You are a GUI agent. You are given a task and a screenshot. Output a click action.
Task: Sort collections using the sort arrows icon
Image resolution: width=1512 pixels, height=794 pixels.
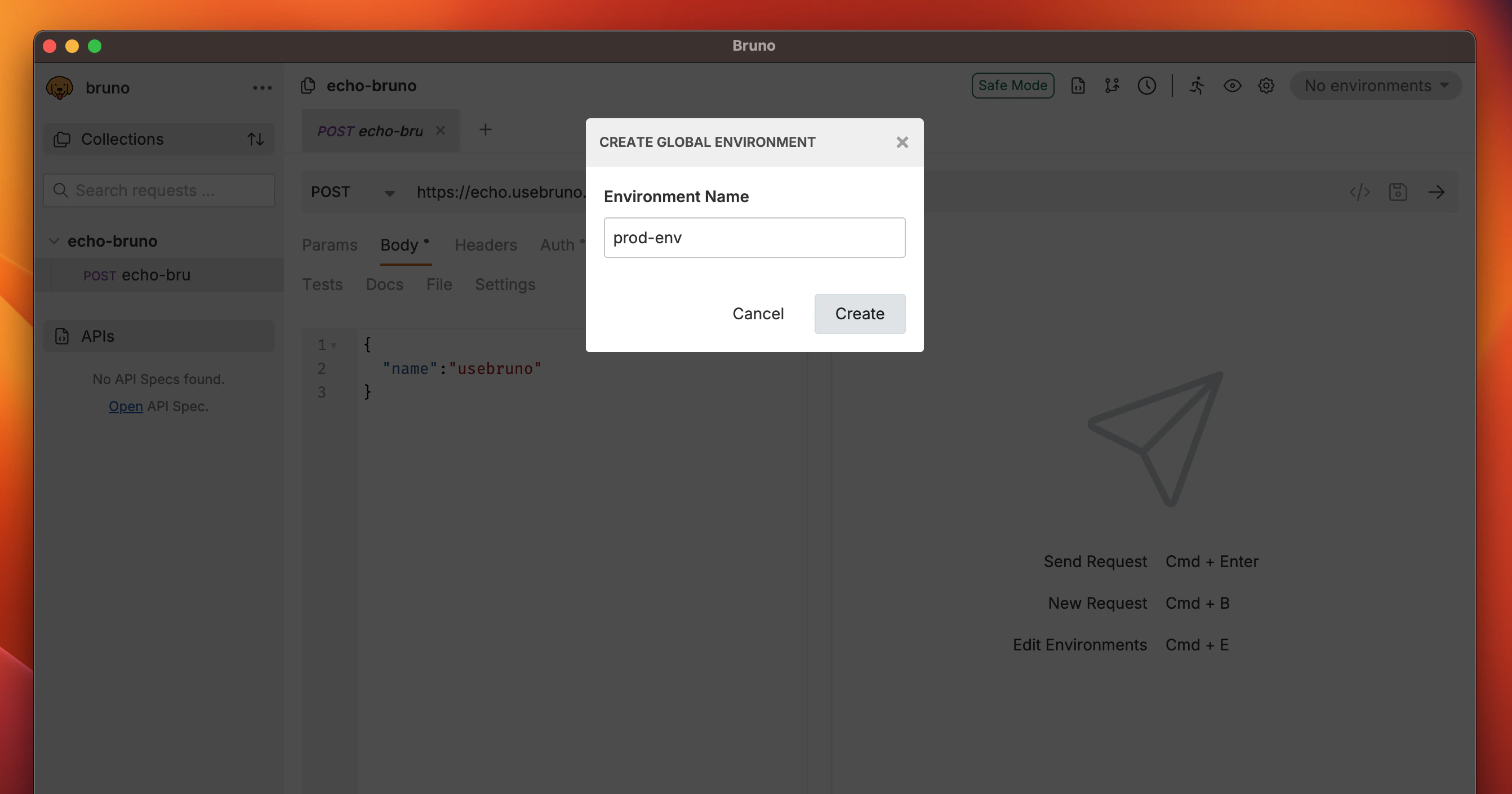[255, 139]
